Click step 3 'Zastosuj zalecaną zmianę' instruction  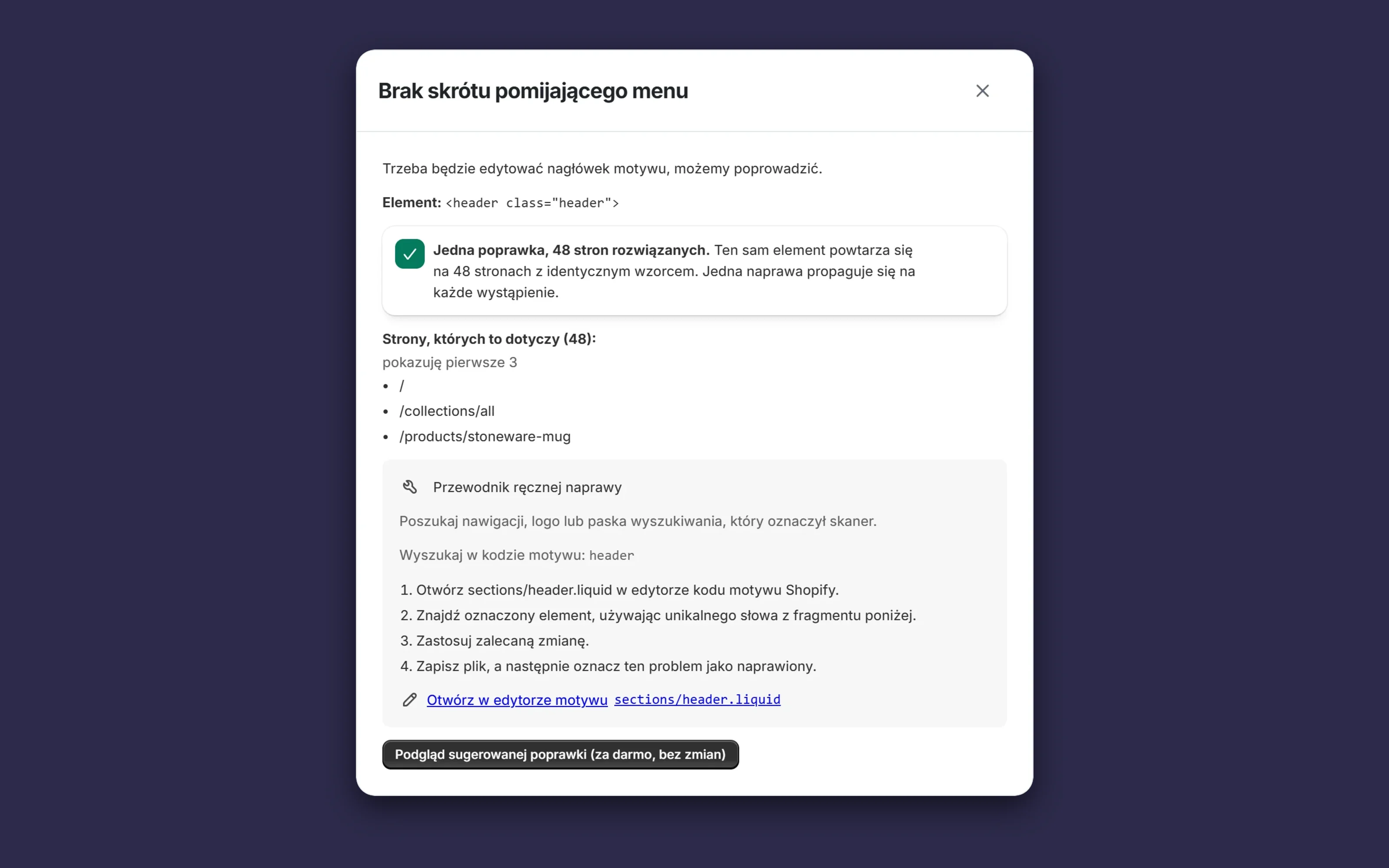click(x=495, y=641)
